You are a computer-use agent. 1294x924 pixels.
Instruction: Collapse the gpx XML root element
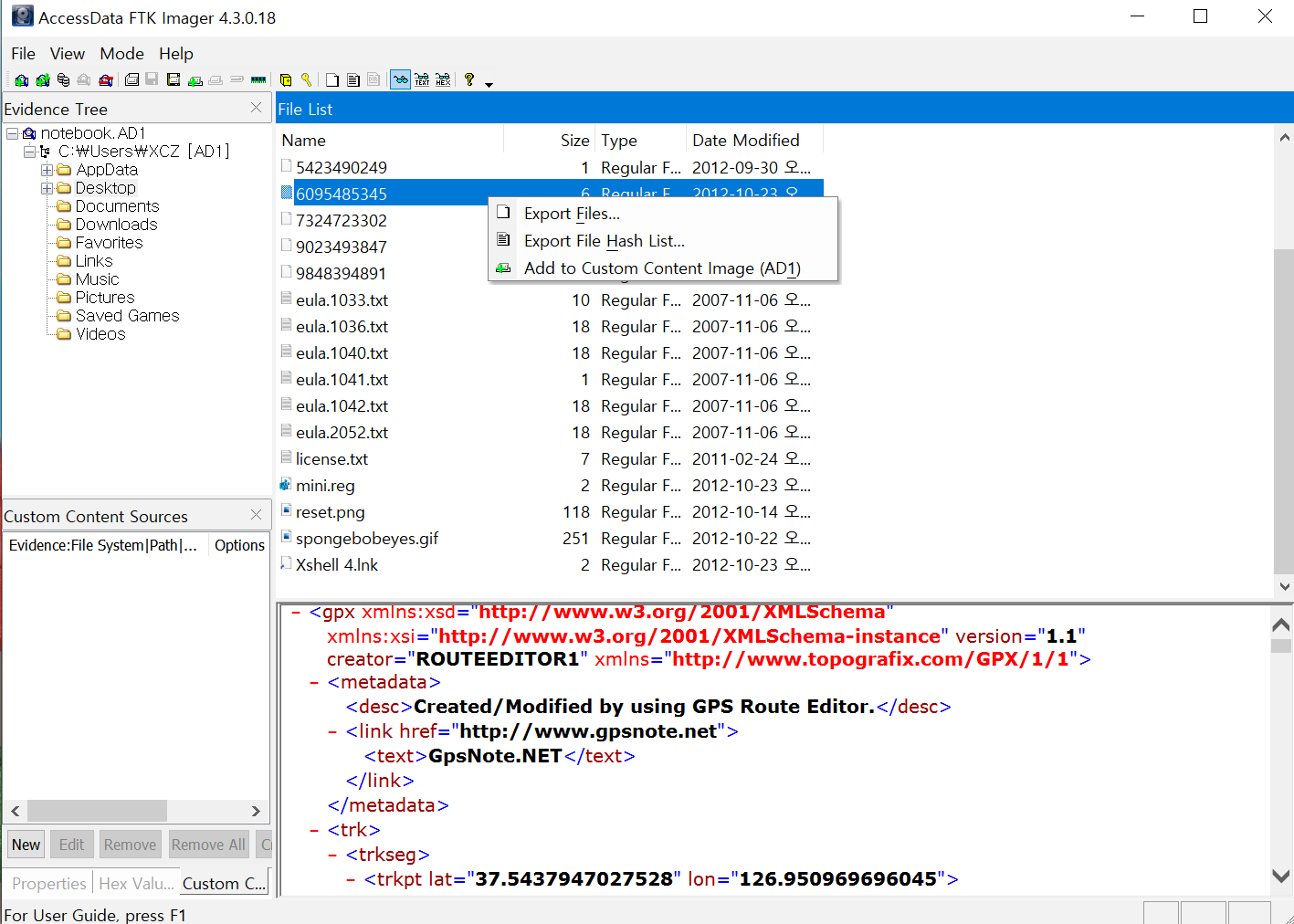(296, 613)
